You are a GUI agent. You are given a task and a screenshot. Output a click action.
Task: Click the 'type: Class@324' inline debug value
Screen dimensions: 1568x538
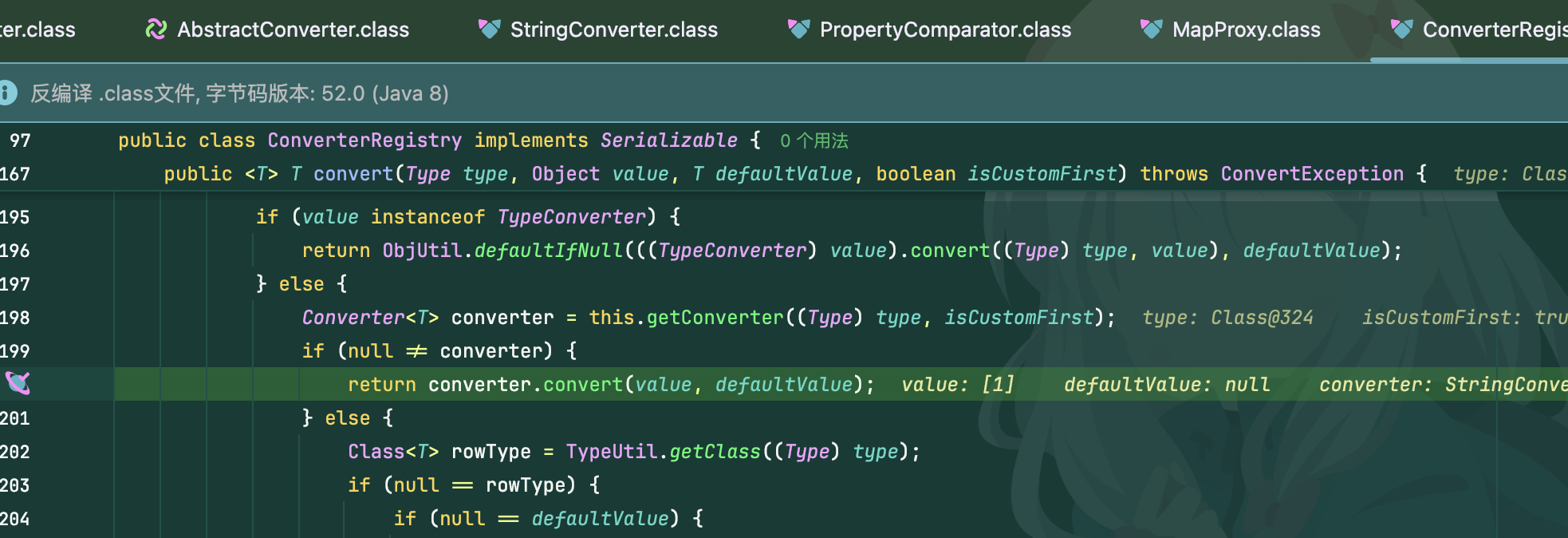pyautogui.click(x=1227, y=318)
